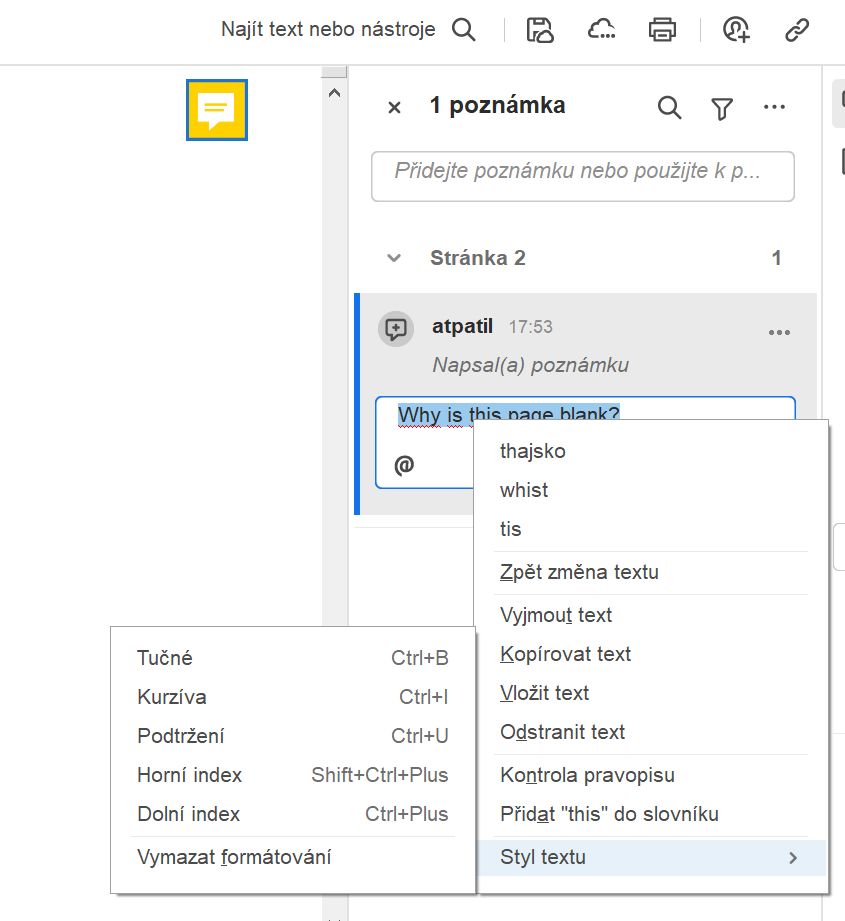Click the cloud download icon
The height and width of the screenshot is (921, 845).
[601, 31]
